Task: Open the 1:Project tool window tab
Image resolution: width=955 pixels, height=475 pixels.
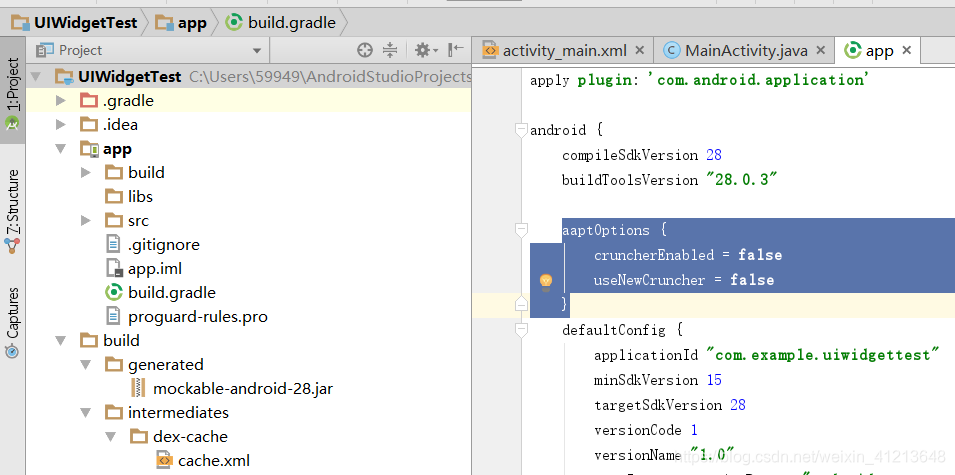Action: 12,91
